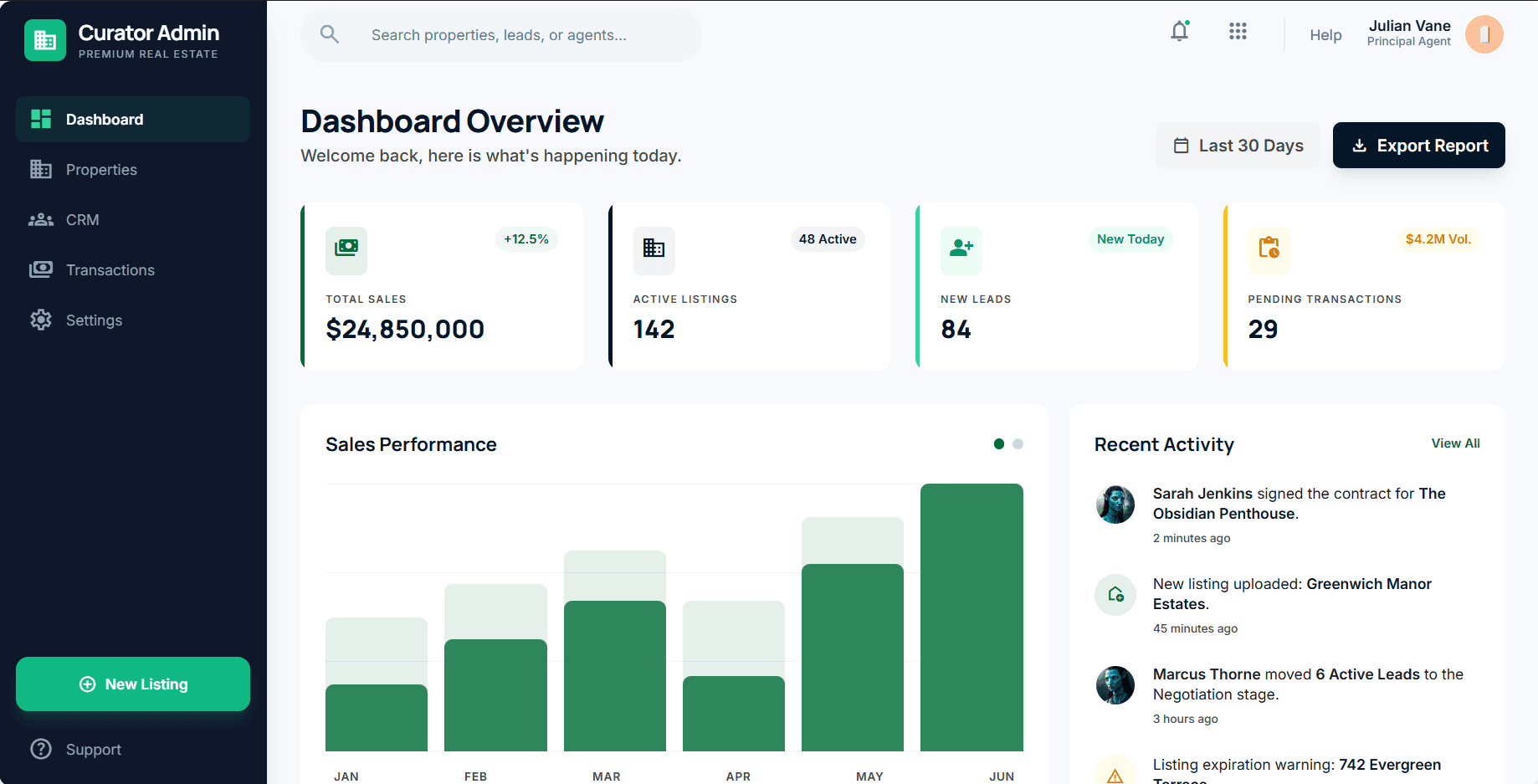
Task: Open the notifications bell icon
Action: pos(1179,31)
